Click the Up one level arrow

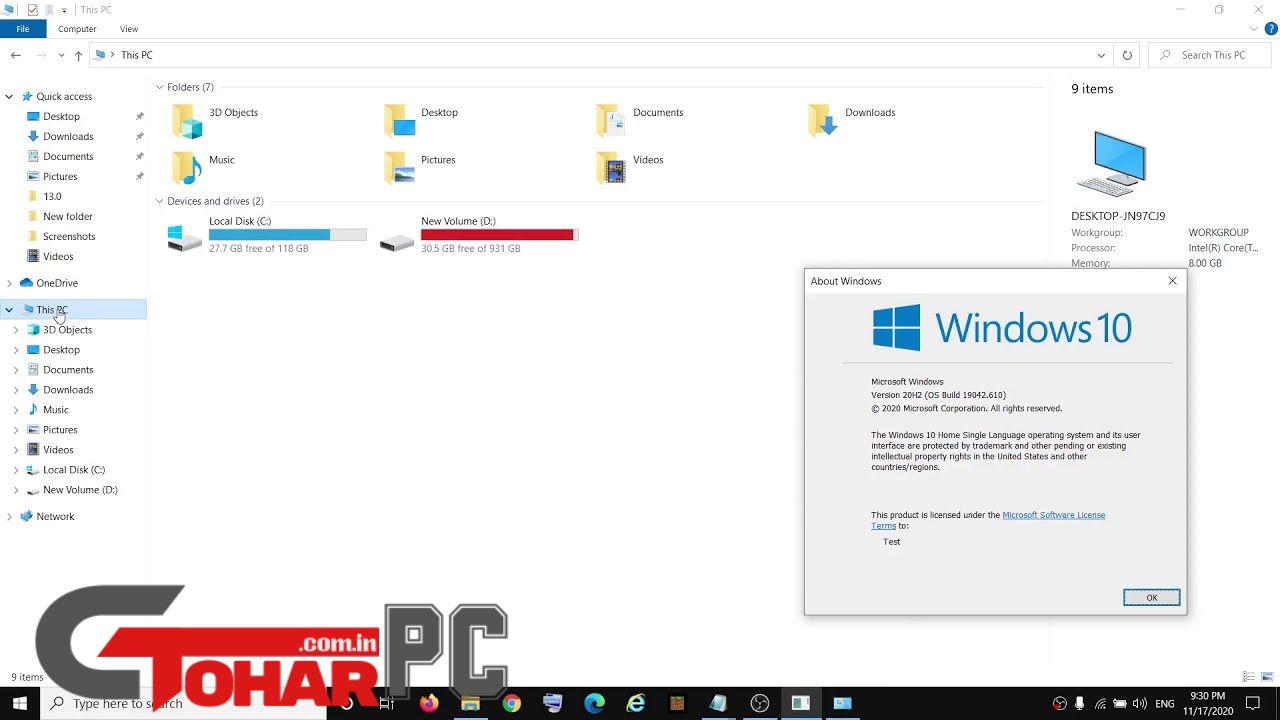pyautogui.click(x=78, y=55)
